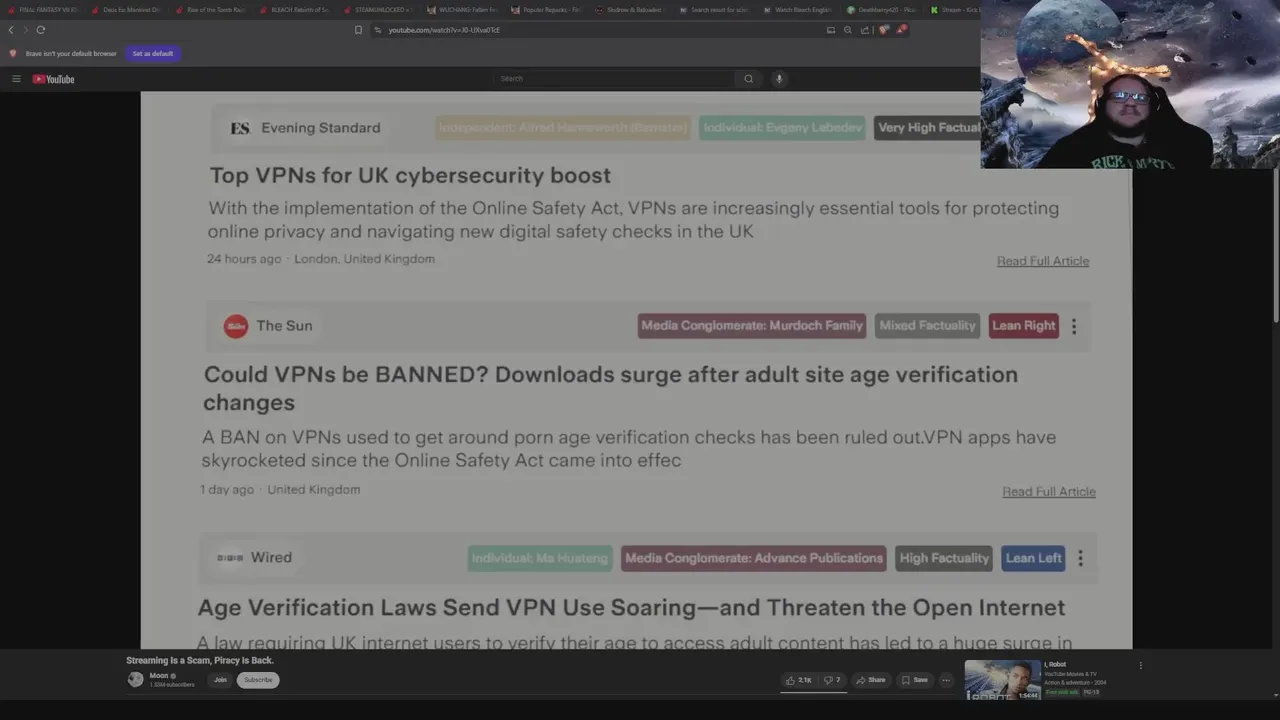
Task: Dislike the video with thumbs down
Action: tap(831, 680)
